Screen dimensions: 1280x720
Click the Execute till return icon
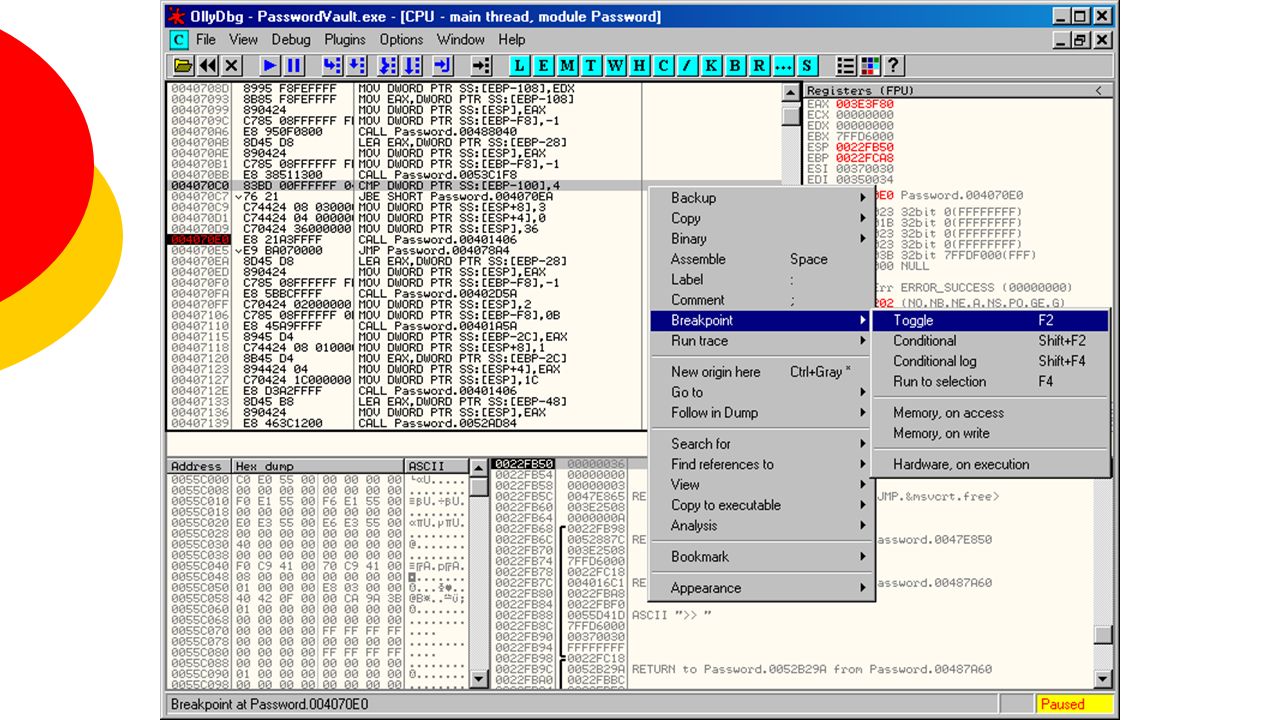tap(443, 65)
